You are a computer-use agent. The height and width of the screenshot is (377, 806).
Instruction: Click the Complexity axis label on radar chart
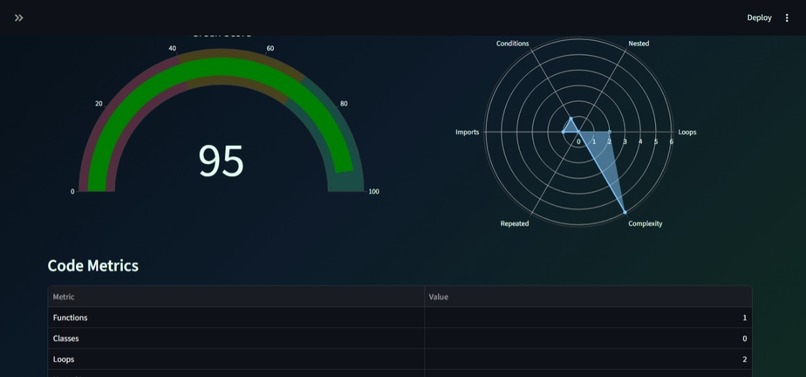(645, 224)
